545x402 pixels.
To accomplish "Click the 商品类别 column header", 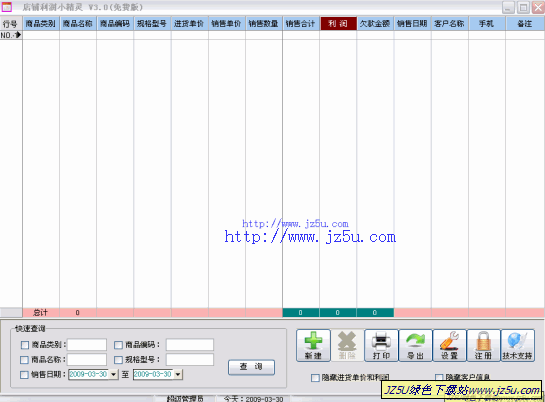I will point(41,24).
